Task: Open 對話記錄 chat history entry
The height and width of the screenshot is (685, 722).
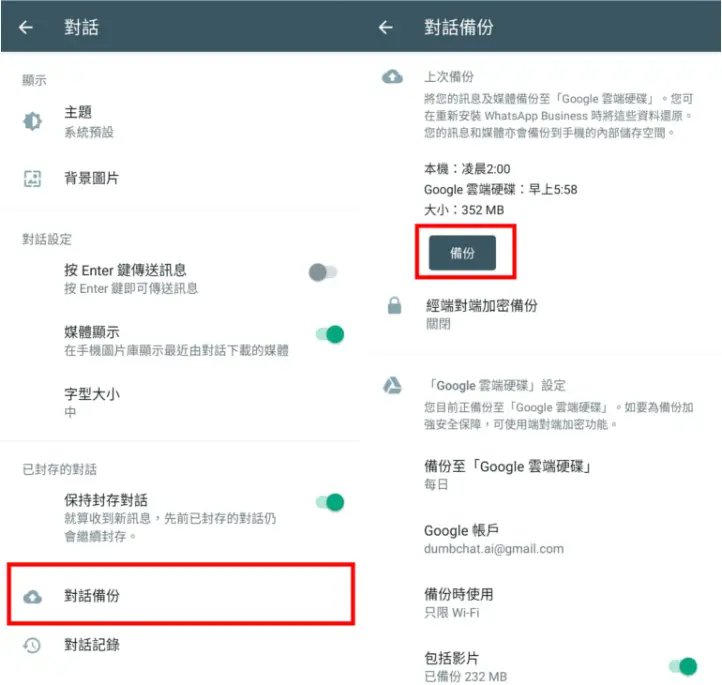Action: coord(180,645)
